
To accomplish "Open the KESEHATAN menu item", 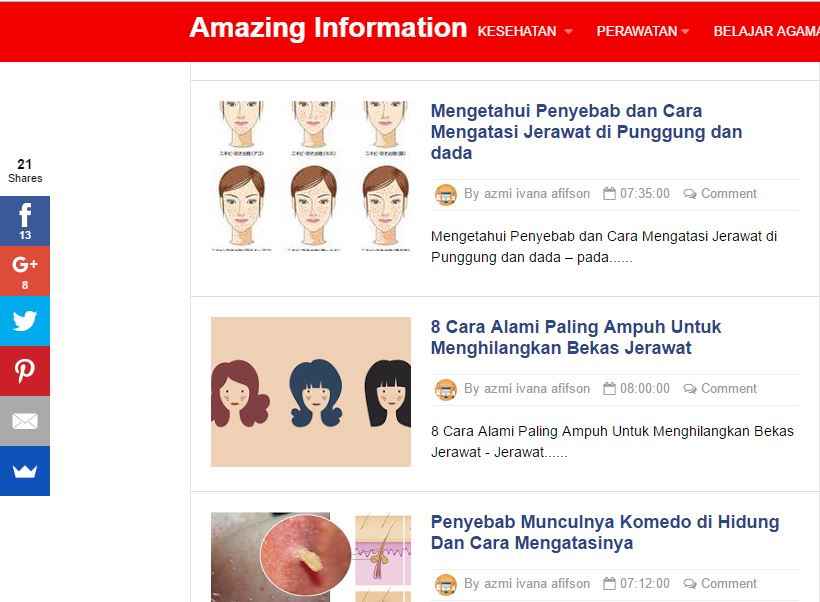I will (517, 31).
